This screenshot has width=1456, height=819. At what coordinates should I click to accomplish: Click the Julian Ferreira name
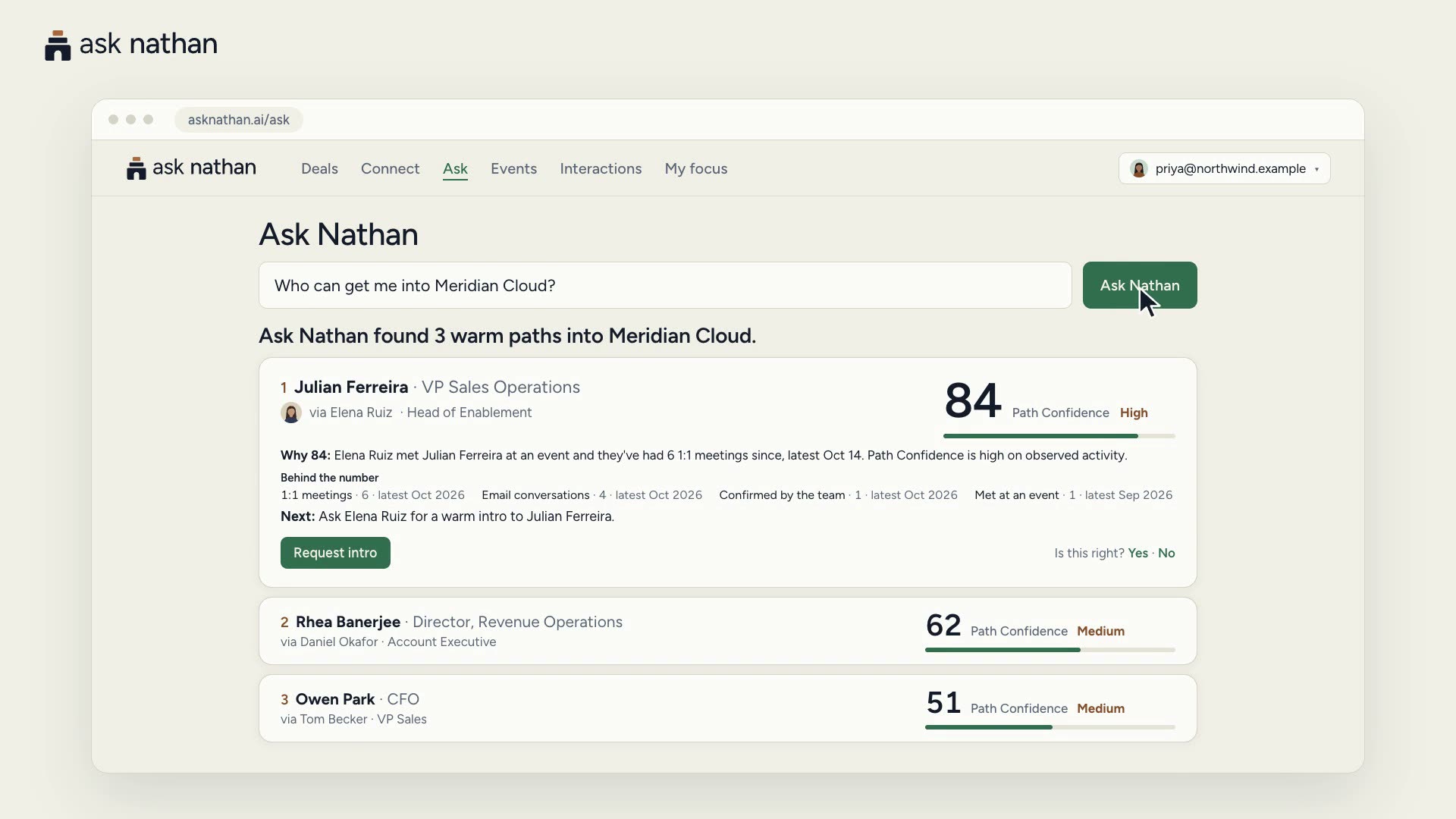tap(351, 387)
